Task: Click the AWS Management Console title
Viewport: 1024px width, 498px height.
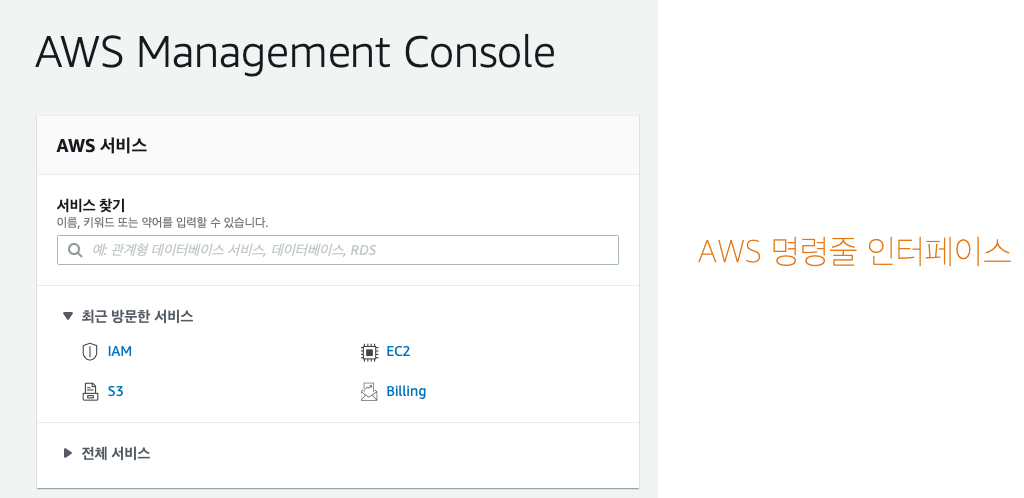Action: click(x=295, y=52)
